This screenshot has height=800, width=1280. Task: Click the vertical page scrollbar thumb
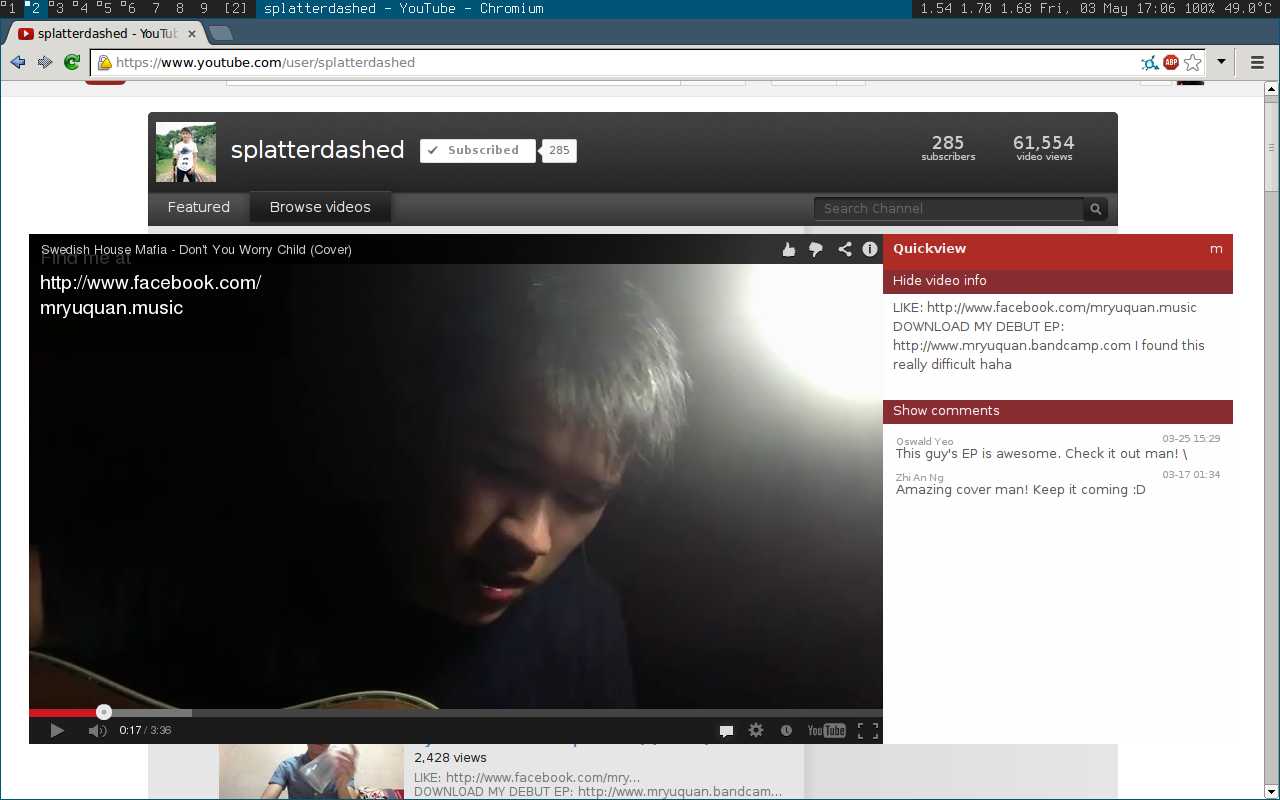pyautogui.click(x=1271, y=145)
